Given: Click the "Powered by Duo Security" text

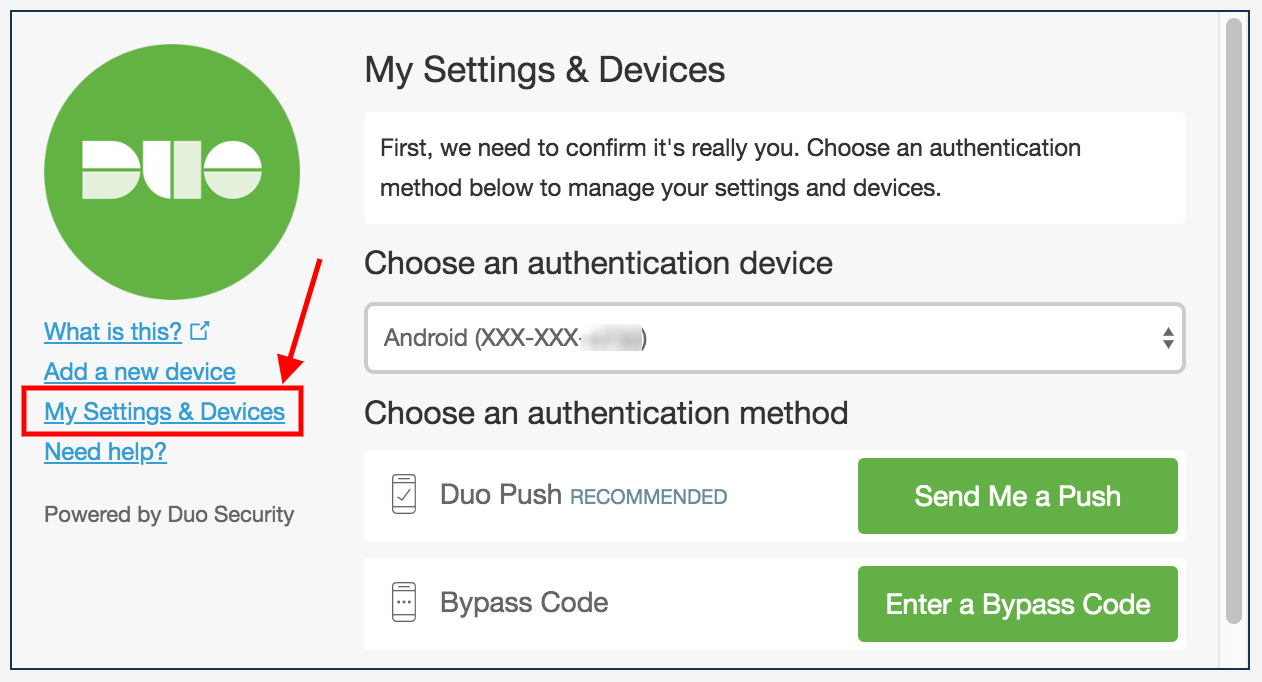Looking at the screenshot, I should click(x=168, y=514).
